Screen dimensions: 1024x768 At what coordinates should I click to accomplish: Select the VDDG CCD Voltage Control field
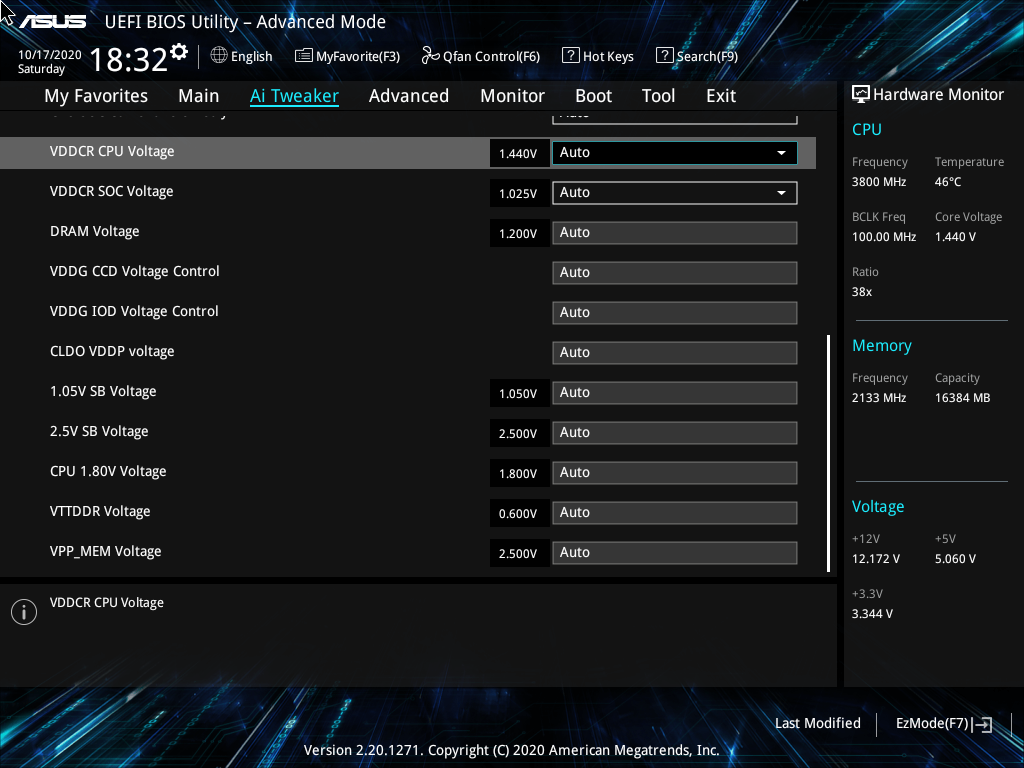pos(675,273)
